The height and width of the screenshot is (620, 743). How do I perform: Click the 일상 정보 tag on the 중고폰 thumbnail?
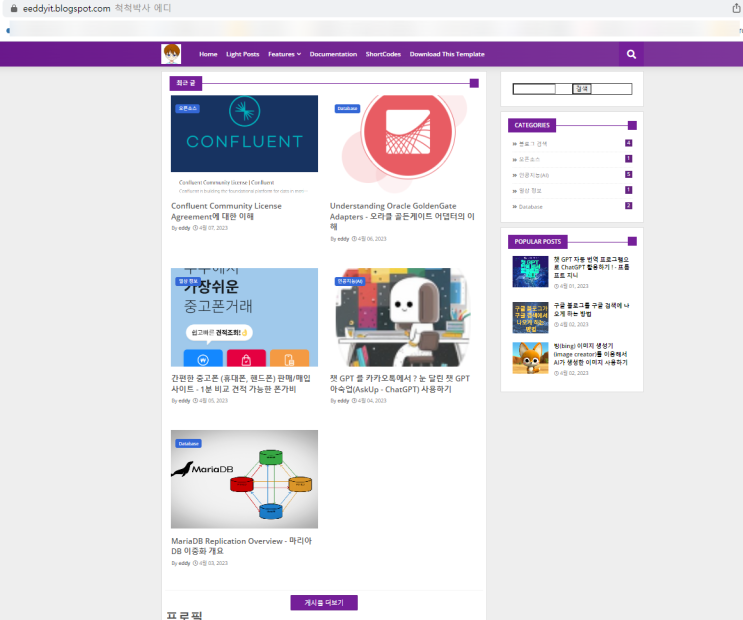(x=188, y=281)
